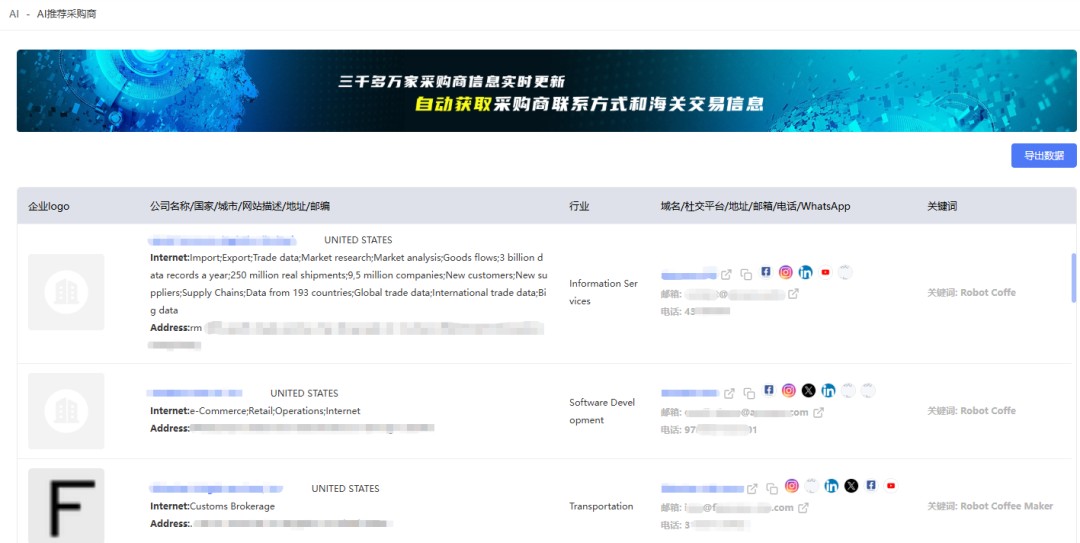Click blurred domain link in Transportation row
Image resolution: width=1080 pixels, height=543 pixels.
coord(702,489)
